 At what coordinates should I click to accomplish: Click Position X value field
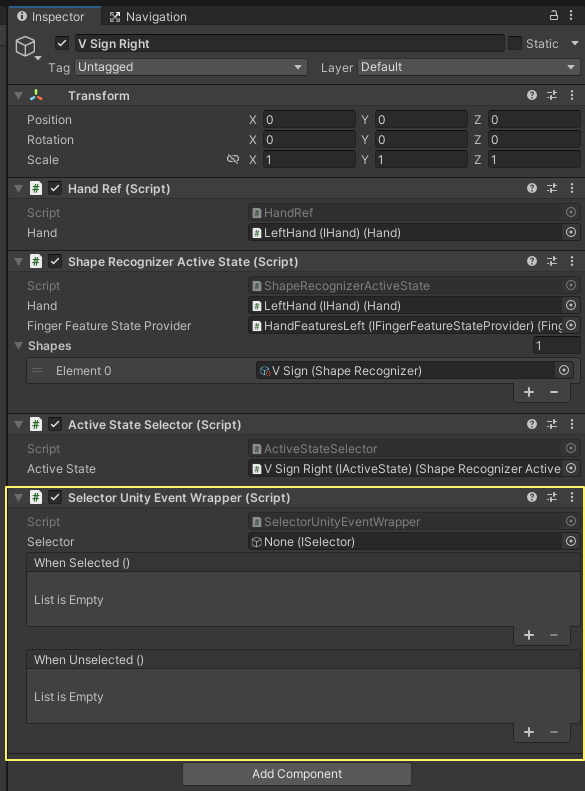click(309, 120)
